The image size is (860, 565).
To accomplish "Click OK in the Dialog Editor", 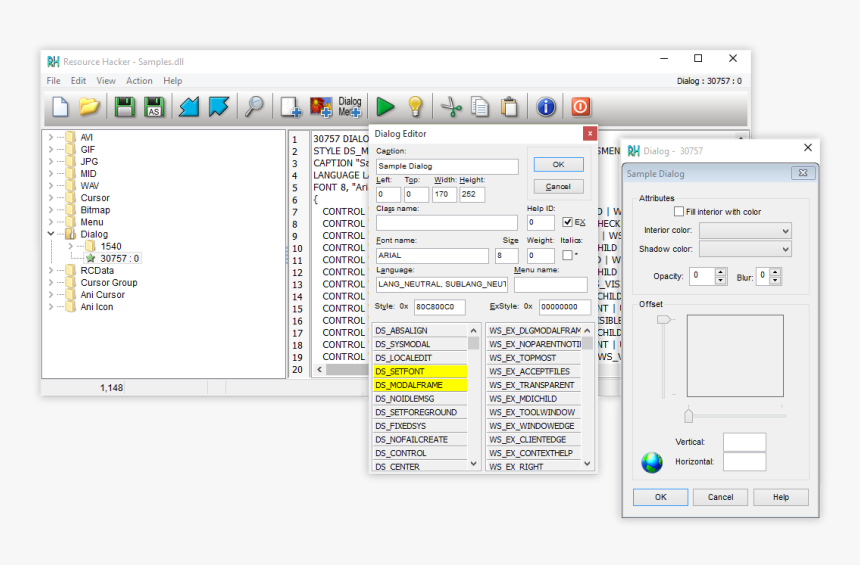I will tap(558, 164).
